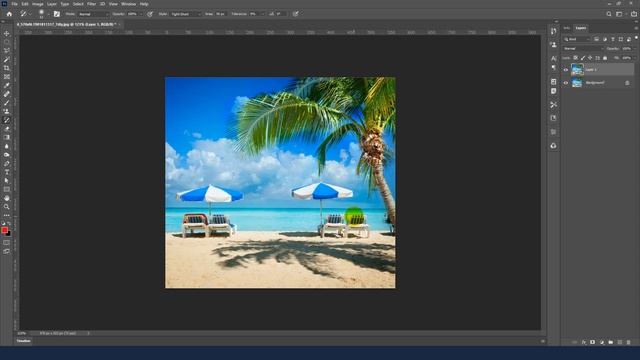This screenshot has width=640, height=360.
Task: Open the Search icon in options bar
Action: [609, 14]
